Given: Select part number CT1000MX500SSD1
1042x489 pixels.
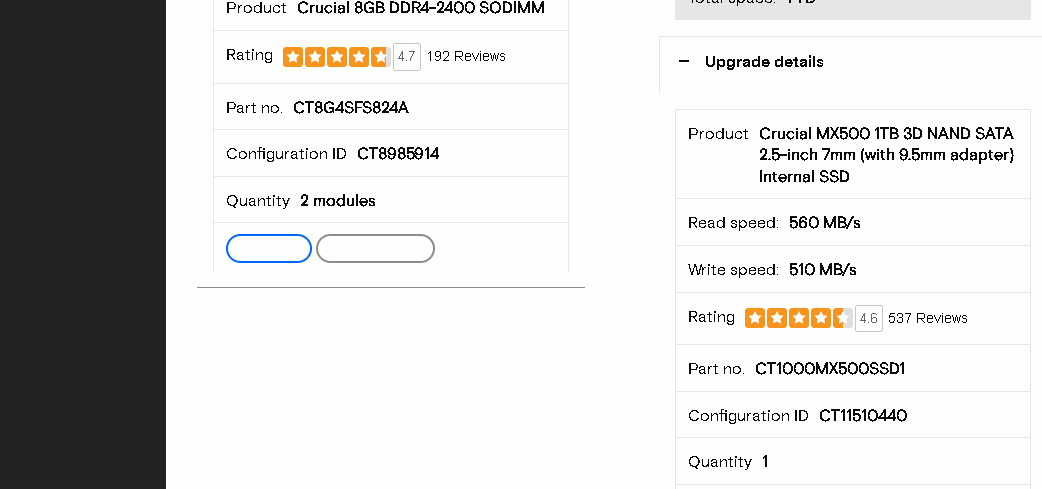Looking at the screenshot, I should (830, 369).
